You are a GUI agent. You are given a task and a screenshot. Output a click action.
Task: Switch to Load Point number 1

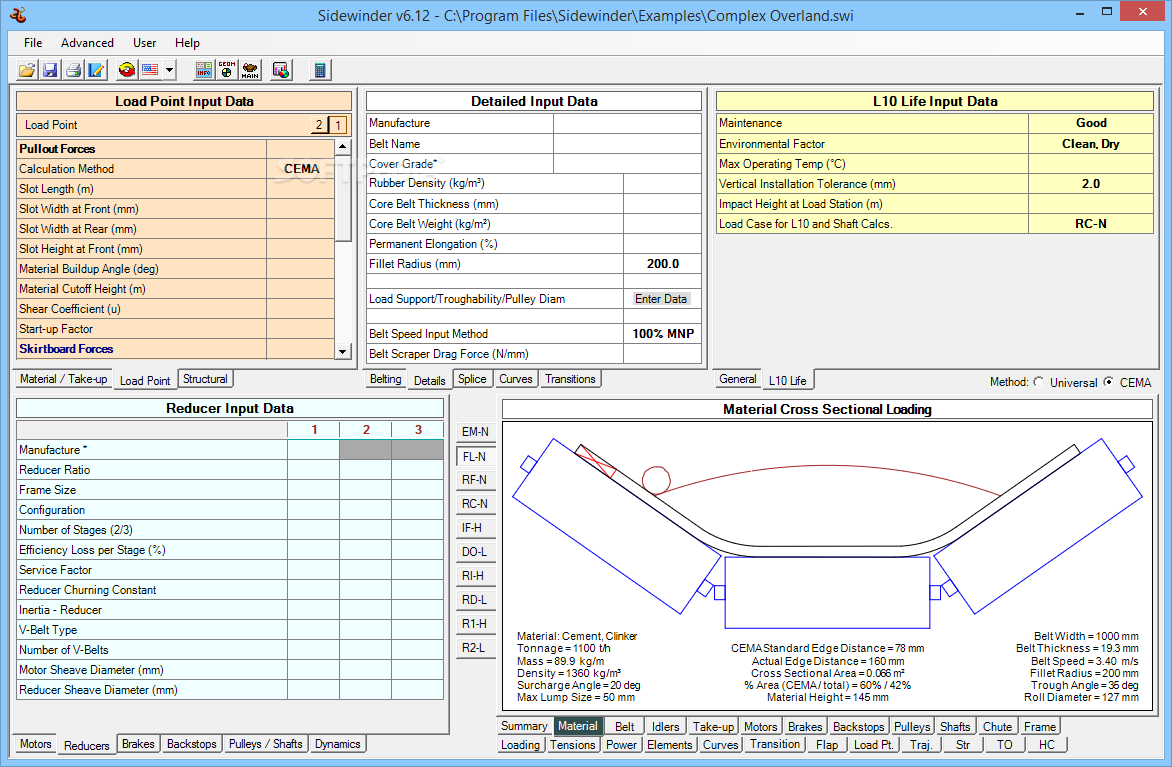tap(338, 125)
